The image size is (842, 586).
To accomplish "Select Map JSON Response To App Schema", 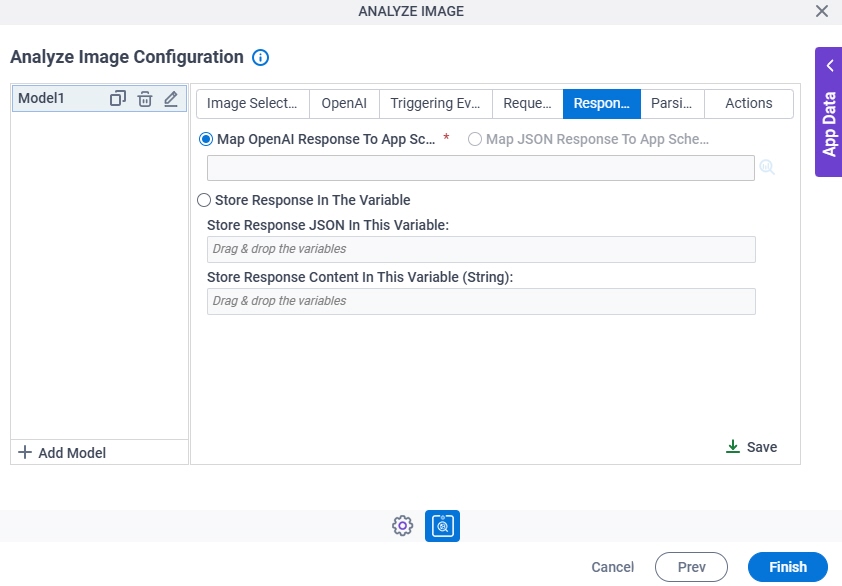I will (x=475, y=139).
